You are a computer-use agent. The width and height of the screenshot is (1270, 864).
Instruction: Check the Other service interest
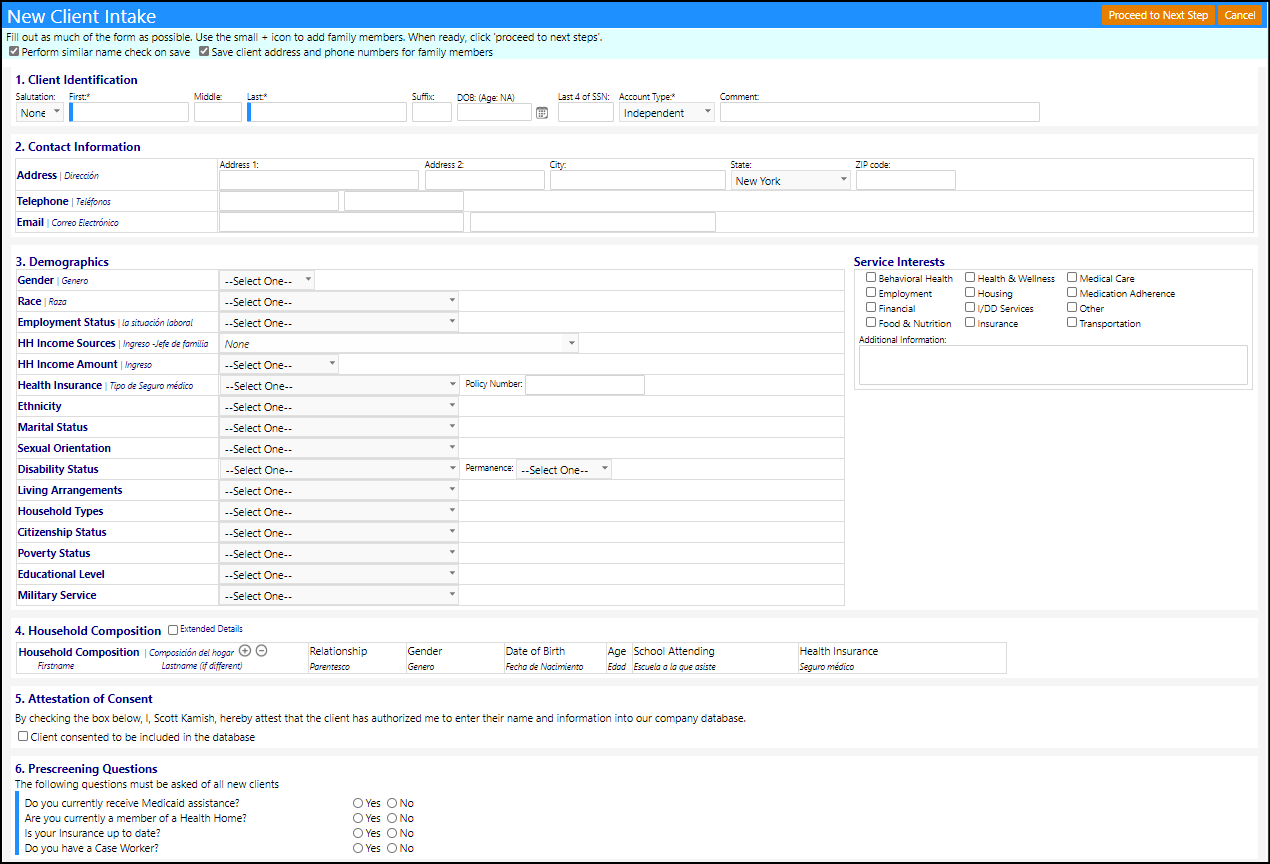click(x=1072, y=308)
